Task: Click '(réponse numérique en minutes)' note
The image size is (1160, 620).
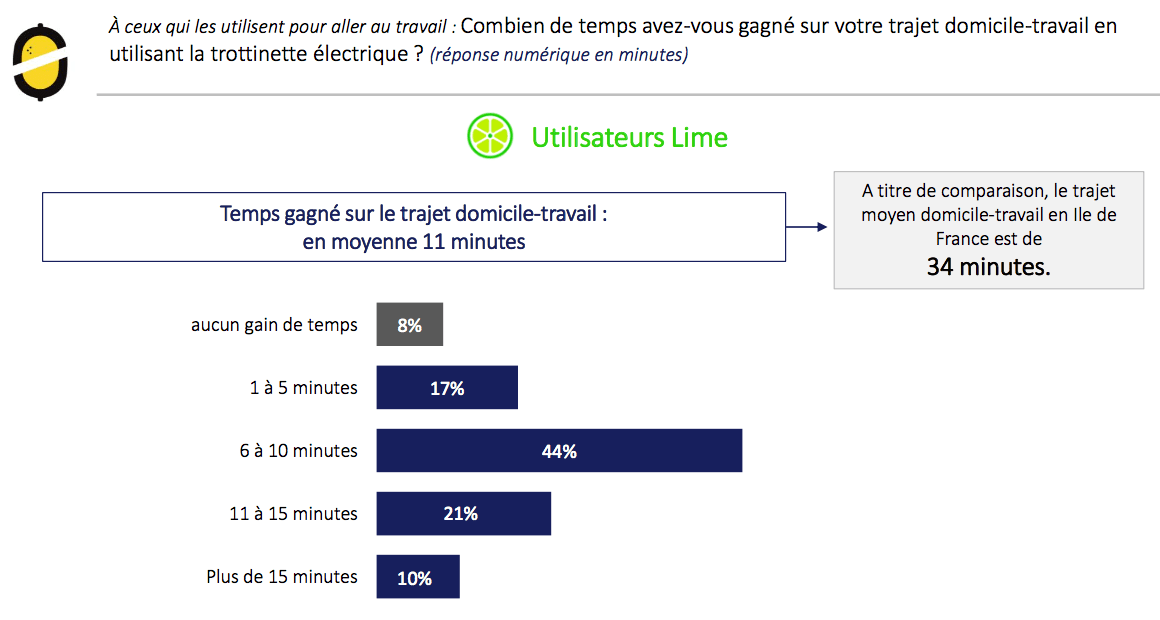Action: click(x=559, y=55)
